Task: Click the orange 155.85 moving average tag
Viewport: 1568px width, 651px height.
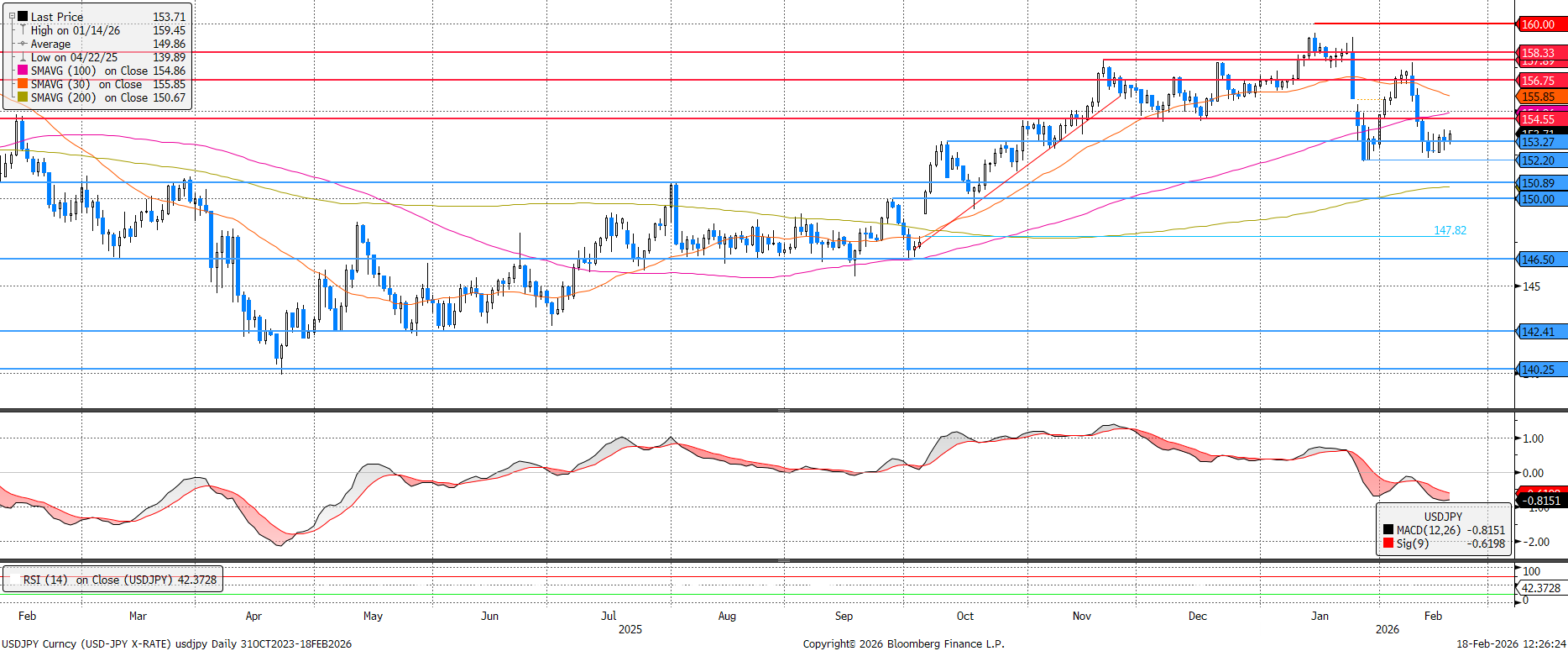Action: click(1539, 97)
